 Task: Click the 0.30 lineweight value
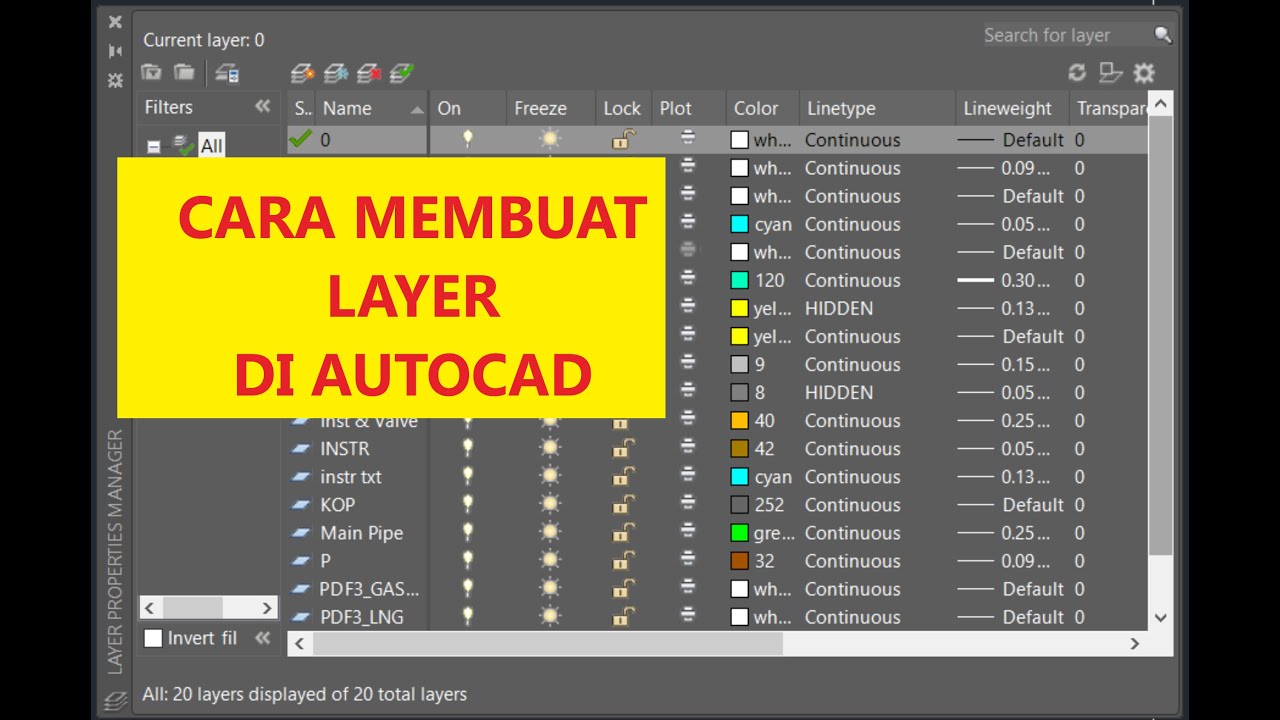[x=1026, y=281]
